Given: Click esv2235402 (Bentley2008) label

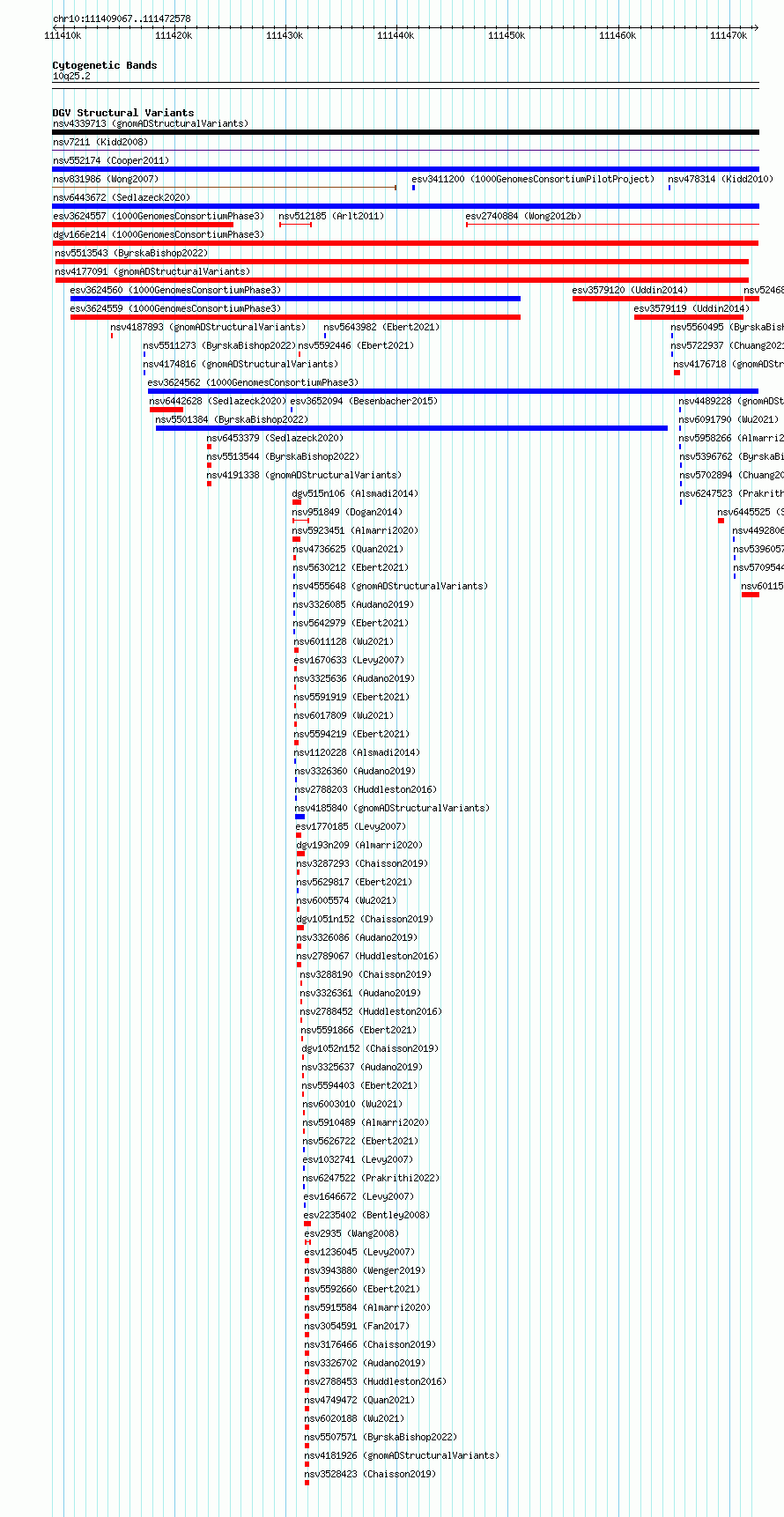Looking at the screenshot, I should [x=367, y=1215].
